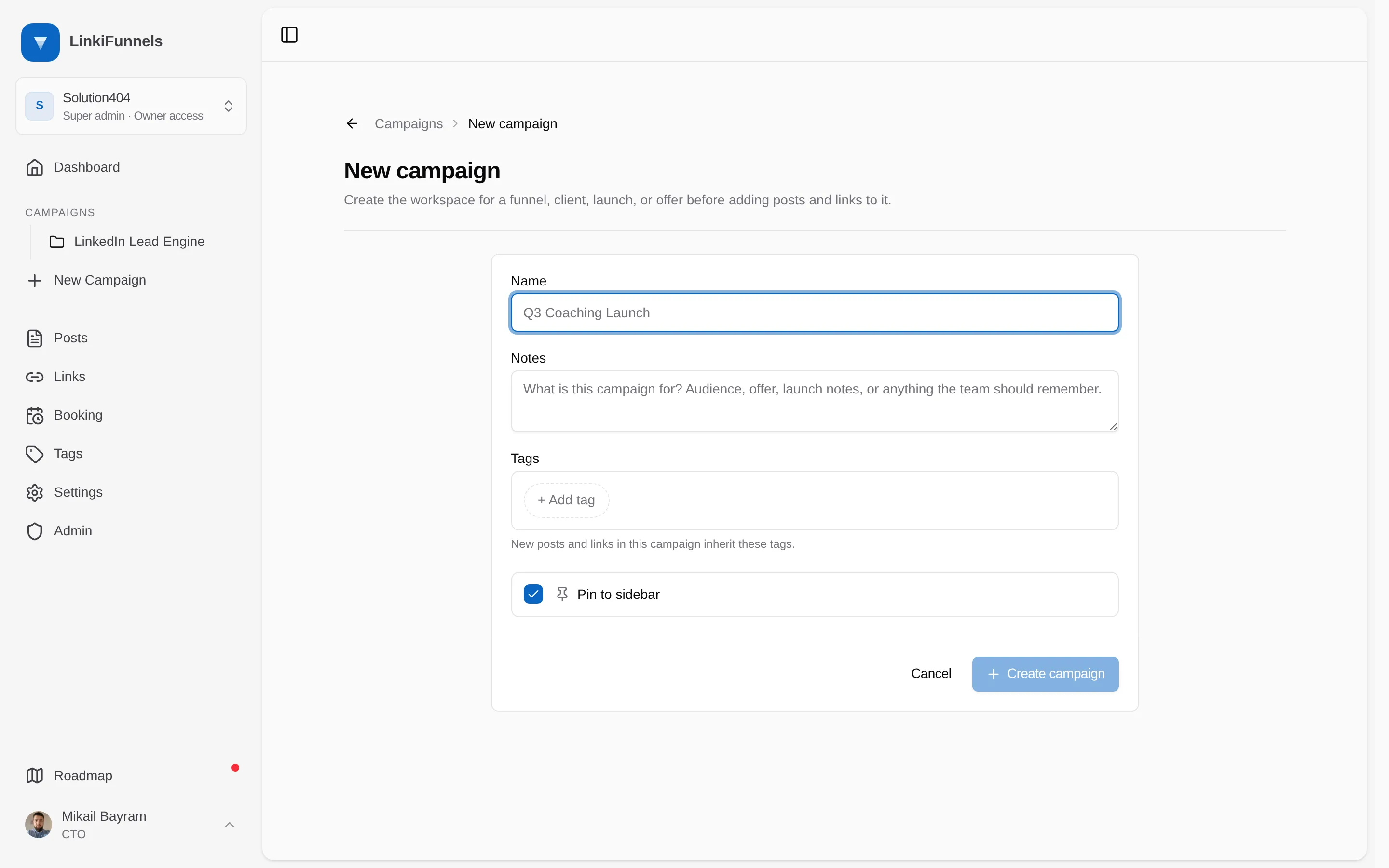Open the Roadmap page

131,775
